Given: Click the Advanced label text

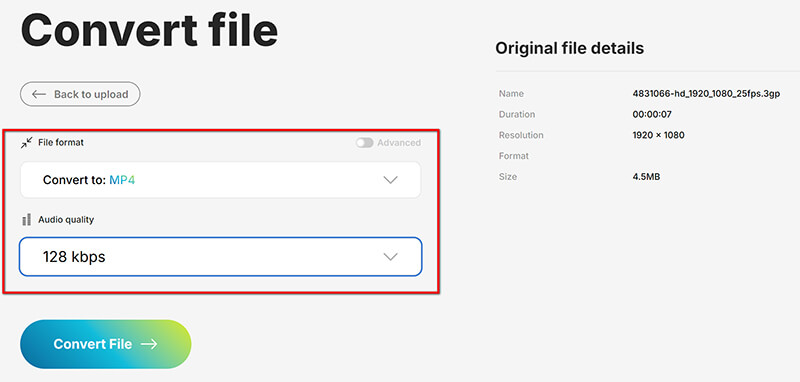Looking at the screenshot, I should pos(399,143).
